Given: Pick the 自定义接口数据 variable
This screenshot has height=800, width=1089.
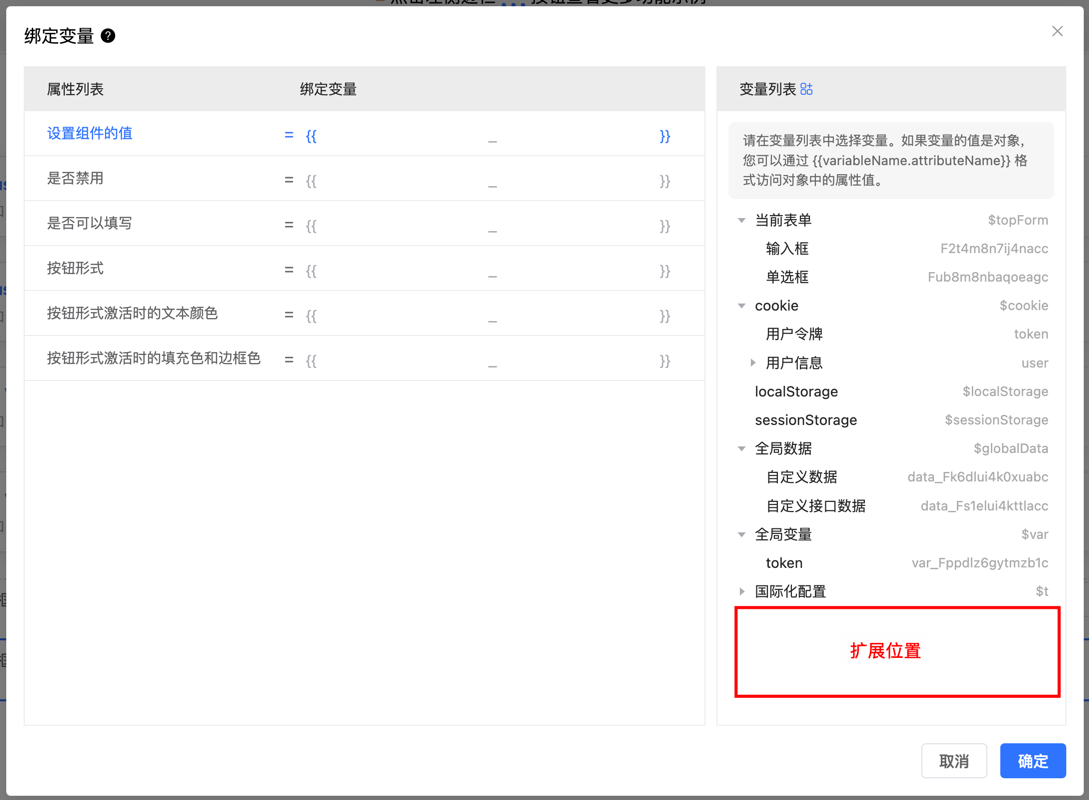Looking at the screenshot, I should tap(815, 506).
